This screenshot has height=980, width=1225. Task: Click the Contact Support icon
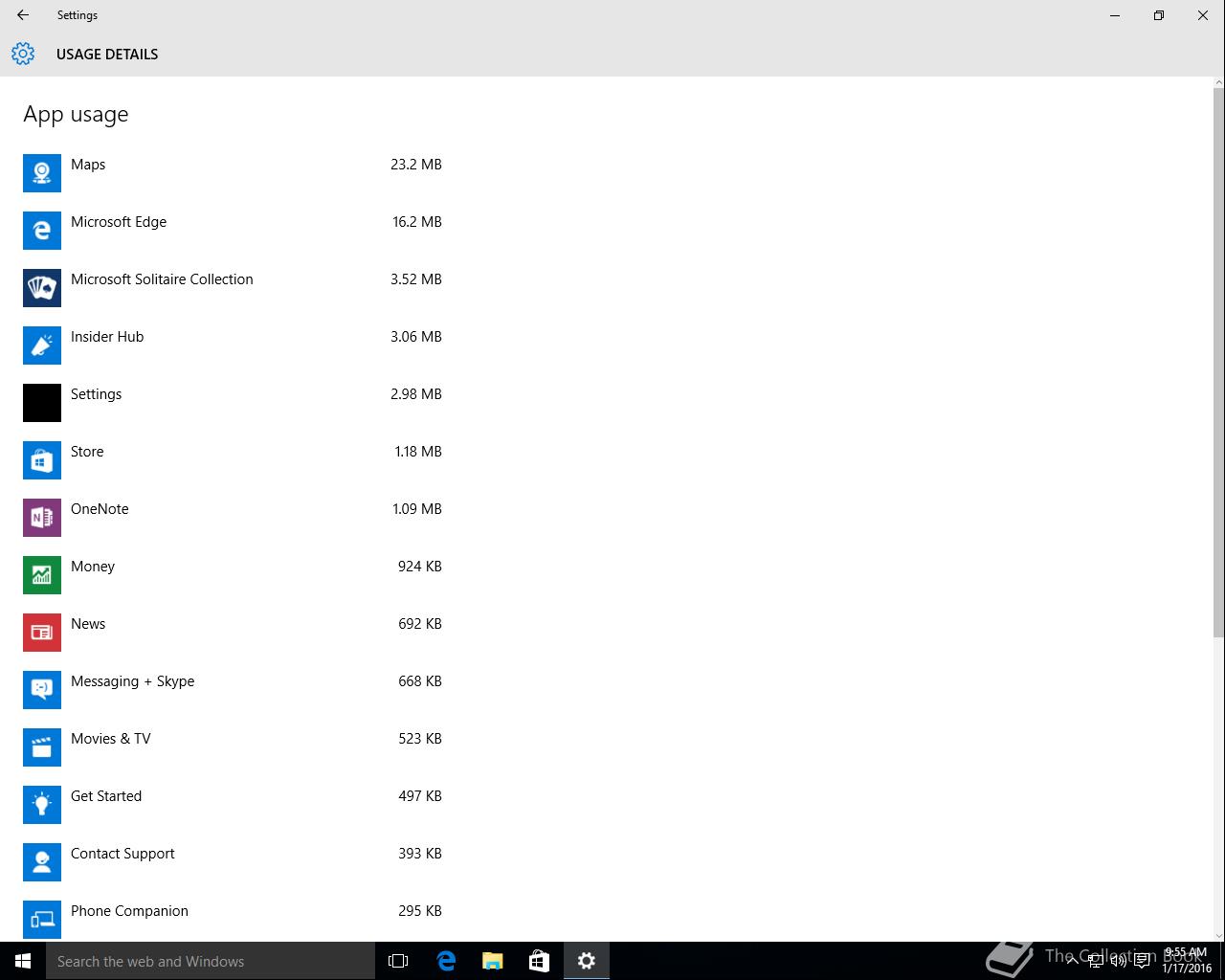click(x=42, y=862)
